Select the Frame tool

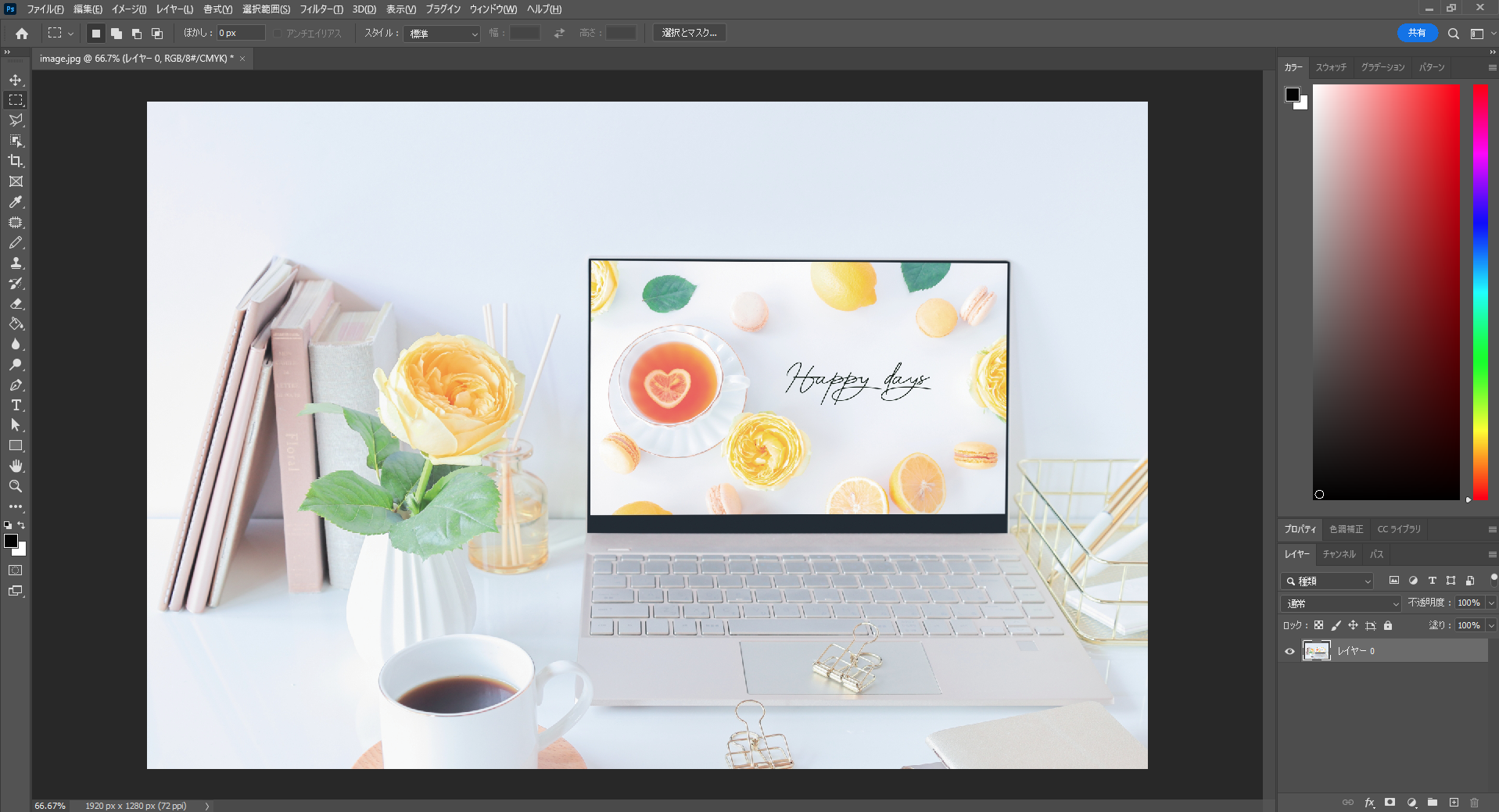[x=16, y=181]
